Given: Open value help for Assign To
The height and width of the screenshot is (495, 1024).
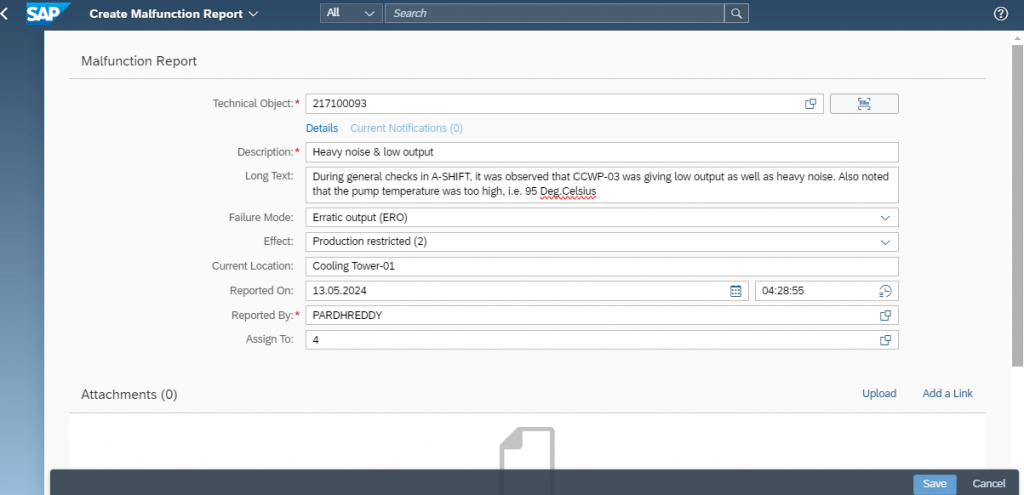Looking at the screenshot, I should [x=885, y=340].
